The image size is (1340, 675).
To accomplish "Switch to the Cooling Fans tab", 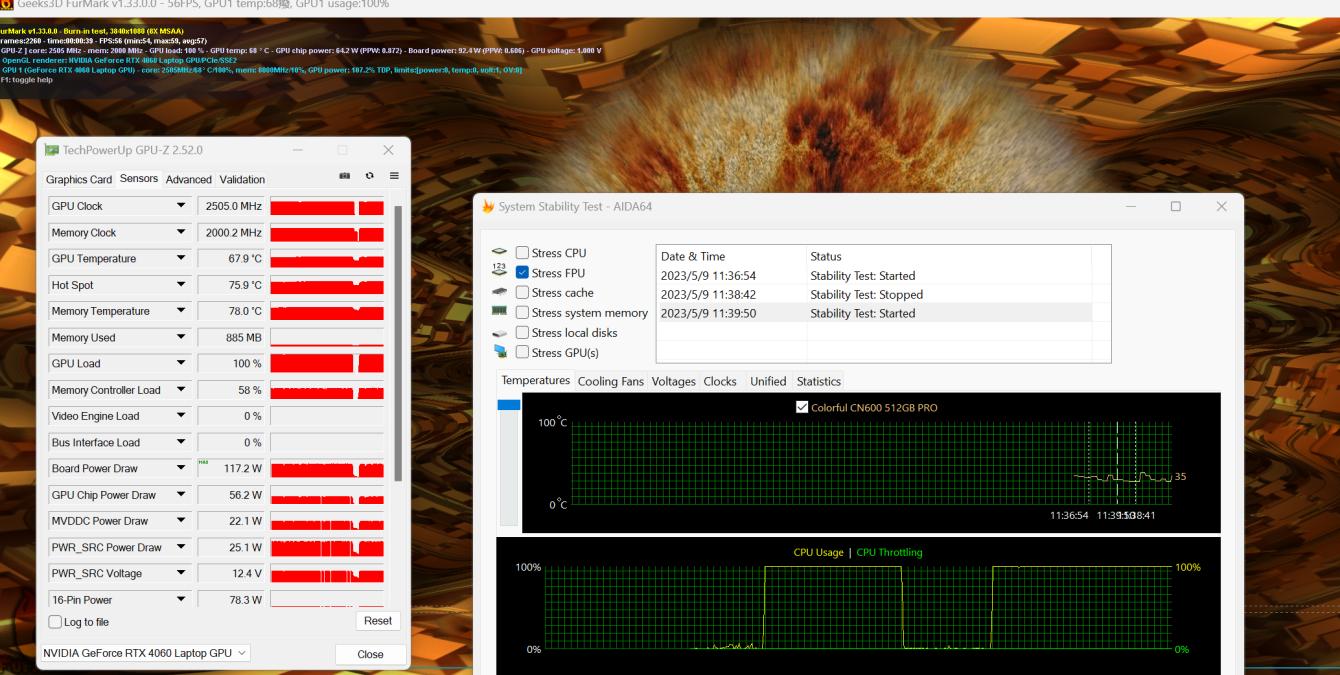I will pyautogui.click(x=611, y=381).
